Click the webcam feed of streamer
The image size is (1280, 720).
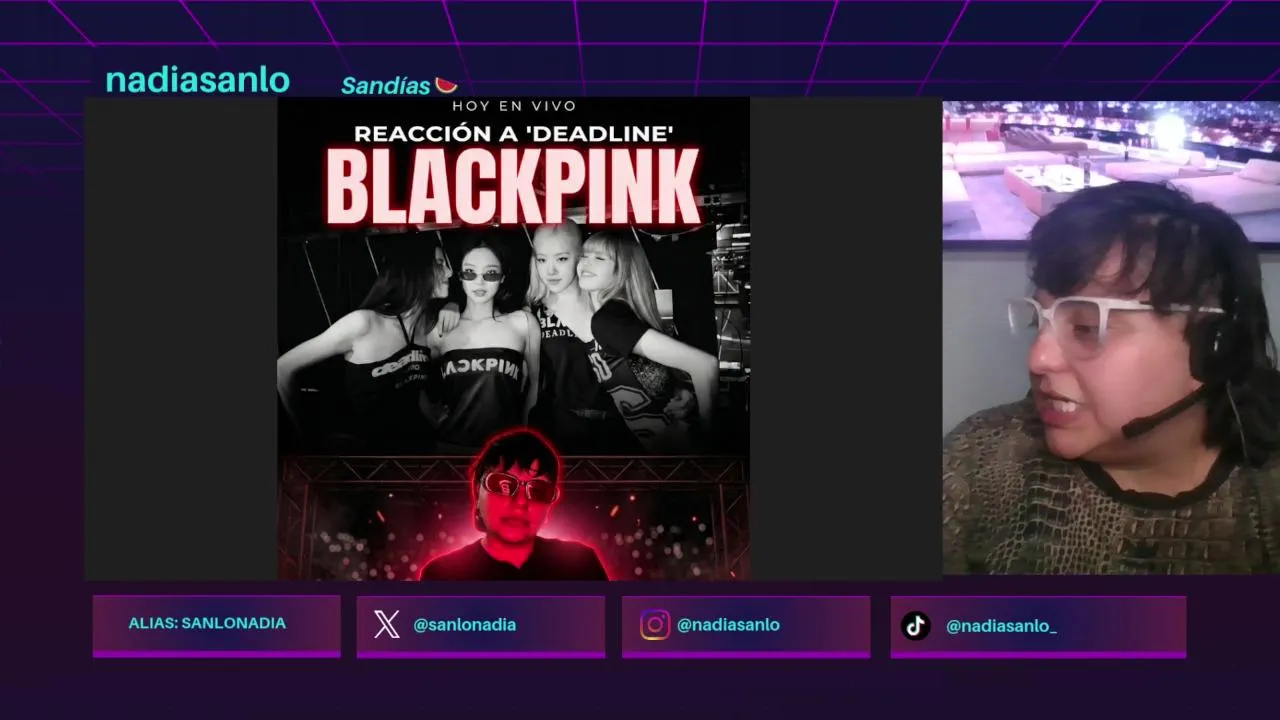click(1111, 337)
